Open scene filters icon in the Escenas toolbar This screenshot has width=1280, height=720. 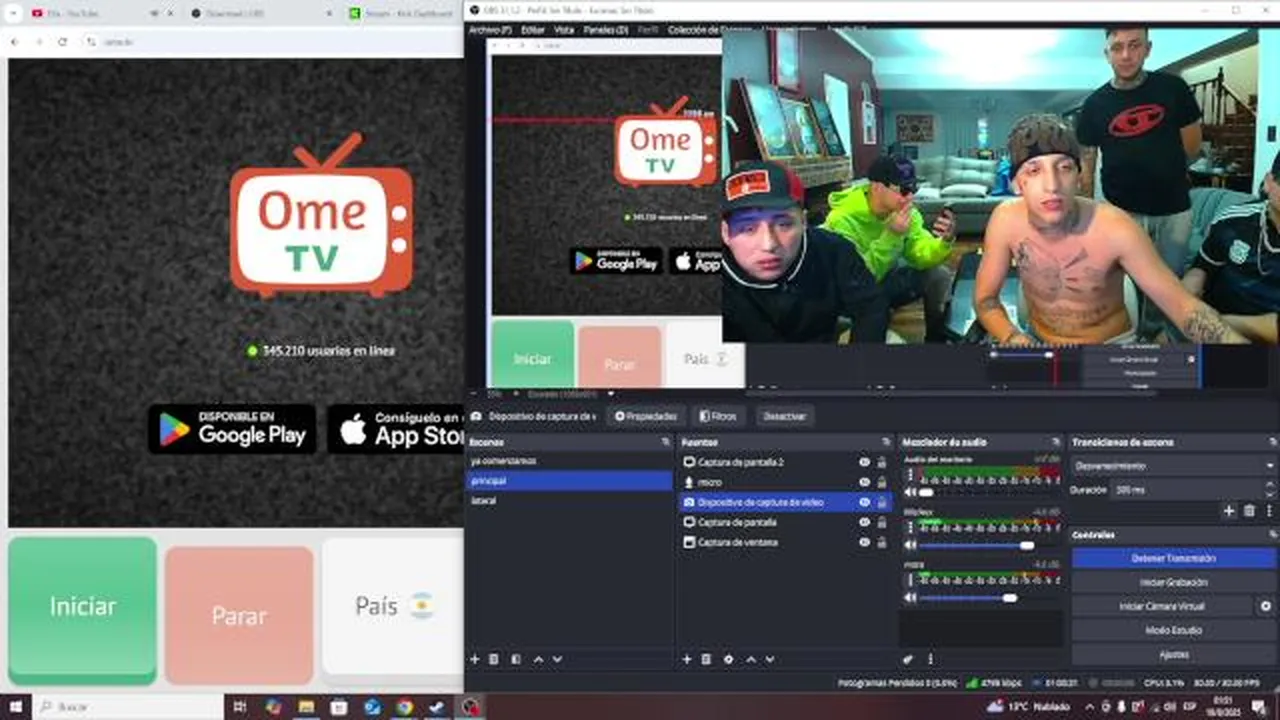(516, 659)
